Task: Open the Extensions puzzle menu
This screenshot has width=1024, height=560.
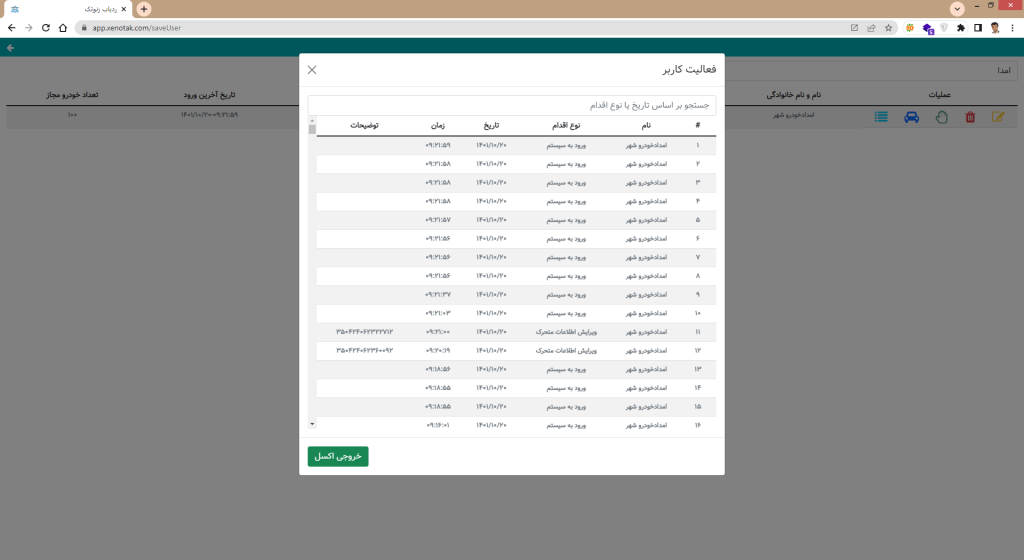Action: click(961, 27)
